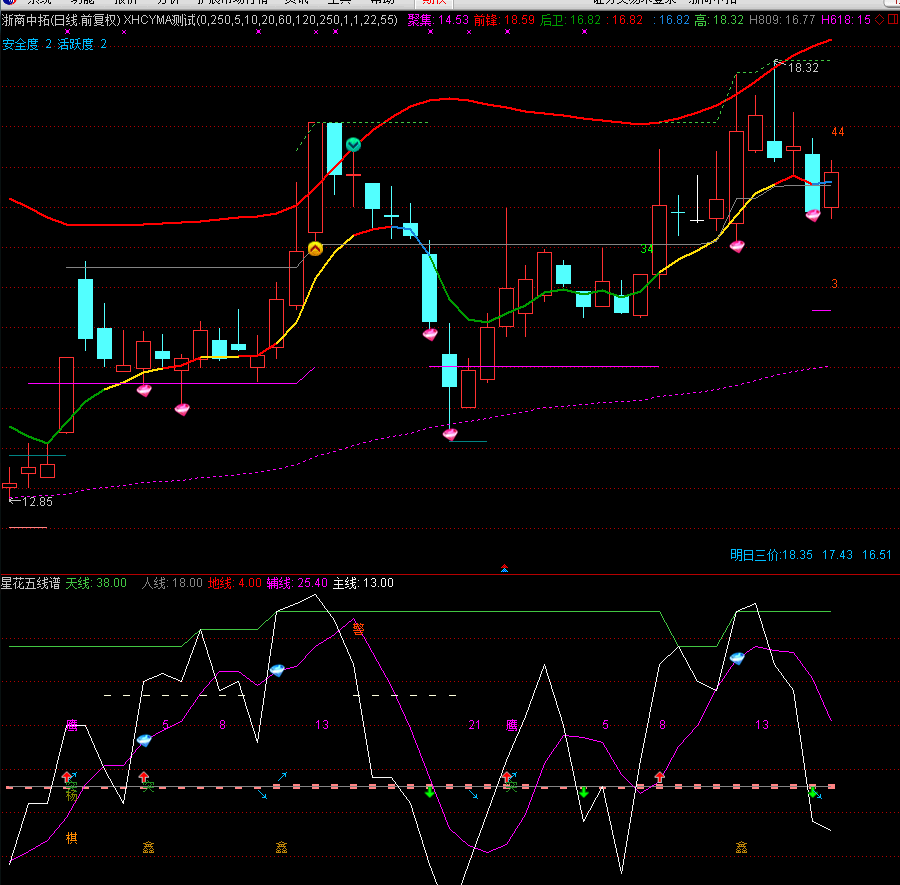This screenshot has height=885, width=900.
Task: Click the 18.32 high price annotation
Action: [802, 68]
